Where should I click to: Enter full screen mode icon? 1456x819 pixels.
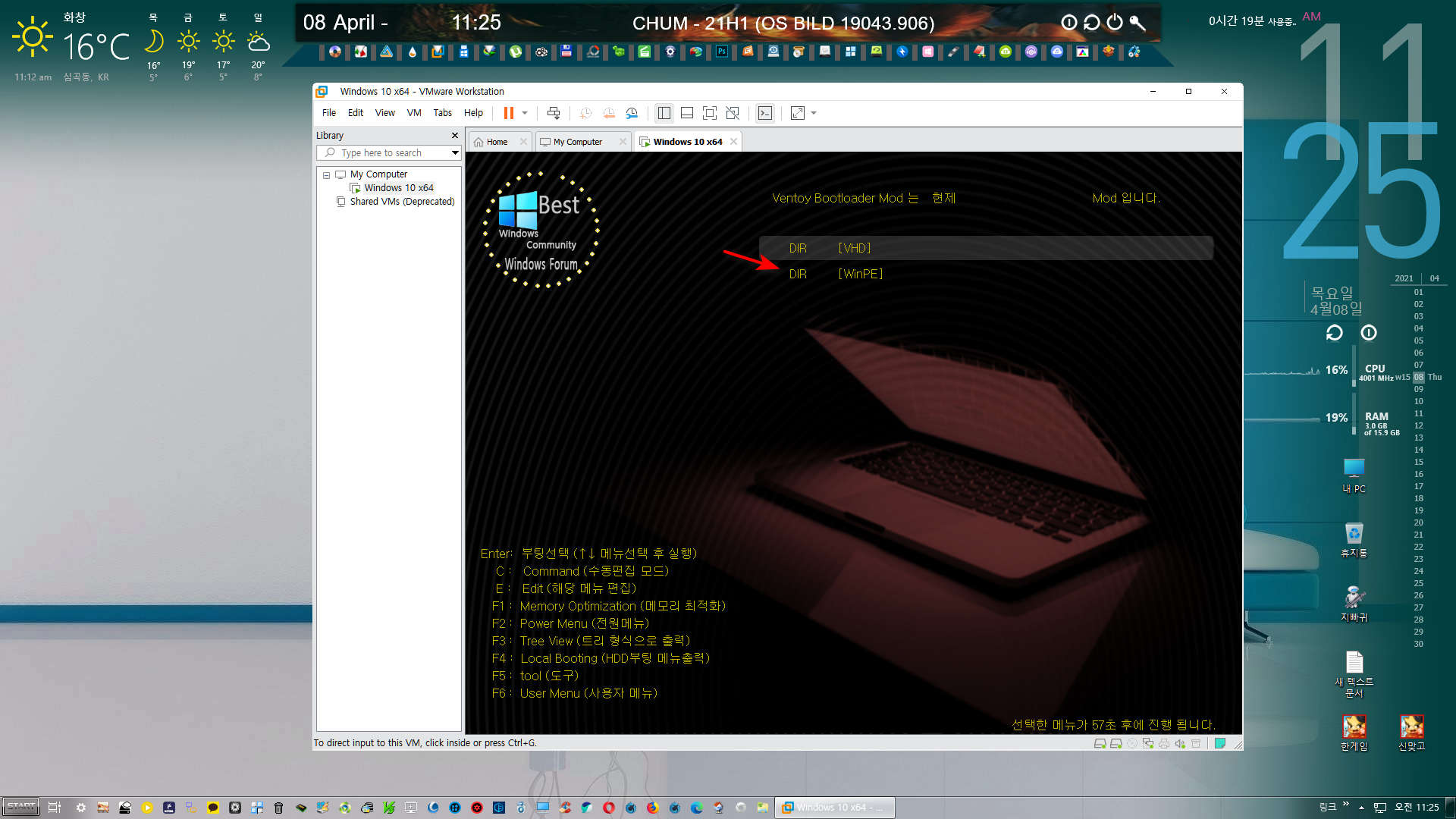point(710,113)
